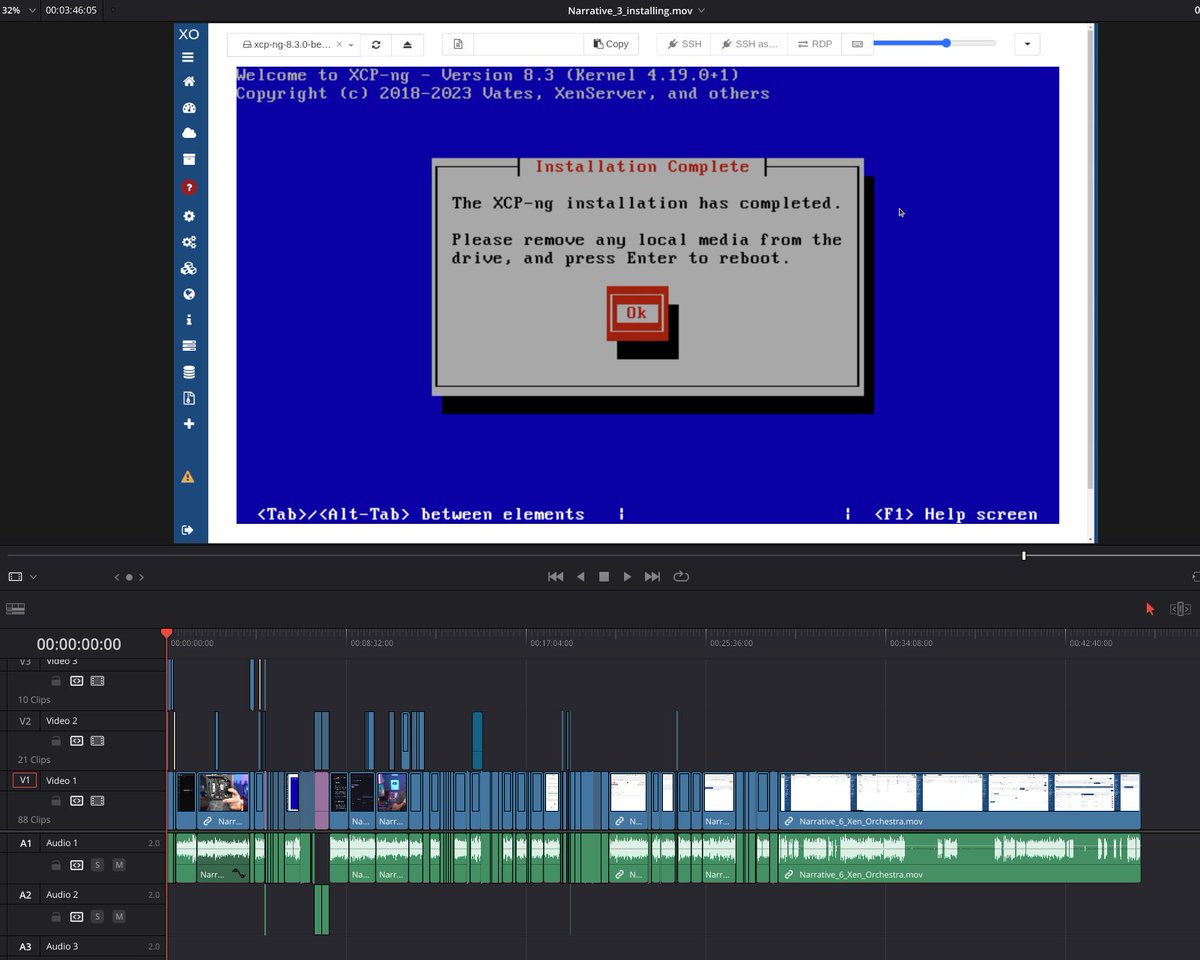Screen dimensions: 1200x960
Task: Select the A1 audio destination control
Action: click(25, 843)
